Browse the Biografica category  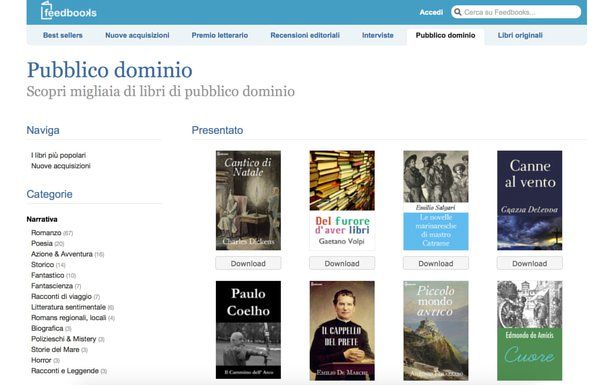47,328
